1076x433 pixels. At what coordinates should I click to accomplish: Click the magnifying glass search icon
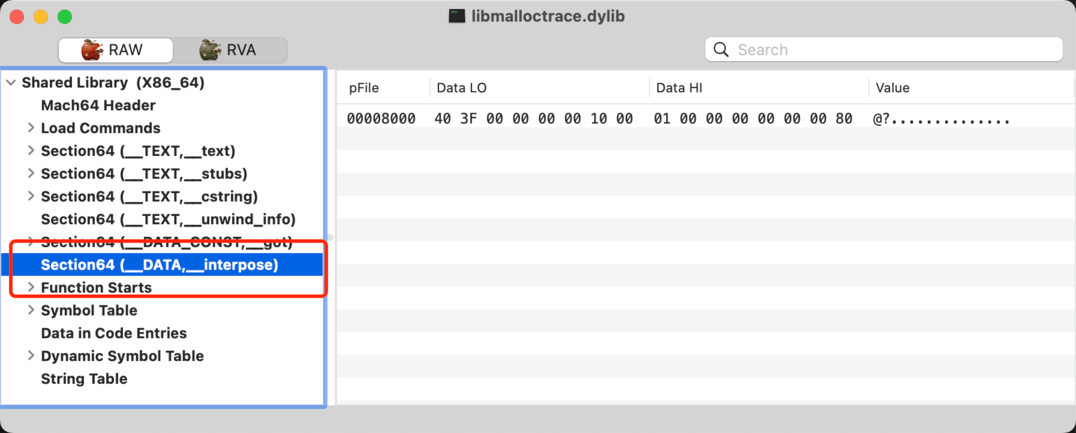[x=722, y=50]
